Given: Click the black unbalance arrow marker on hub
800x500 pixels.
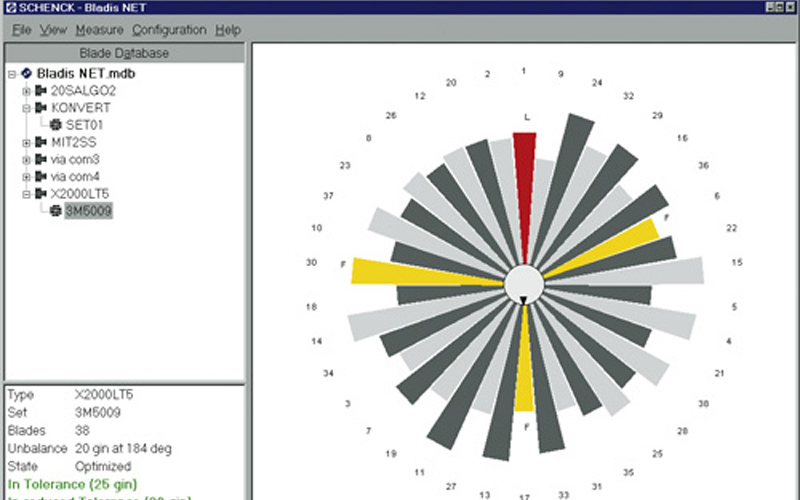Looking at the screenshot, I should click(x=523, y=301).
